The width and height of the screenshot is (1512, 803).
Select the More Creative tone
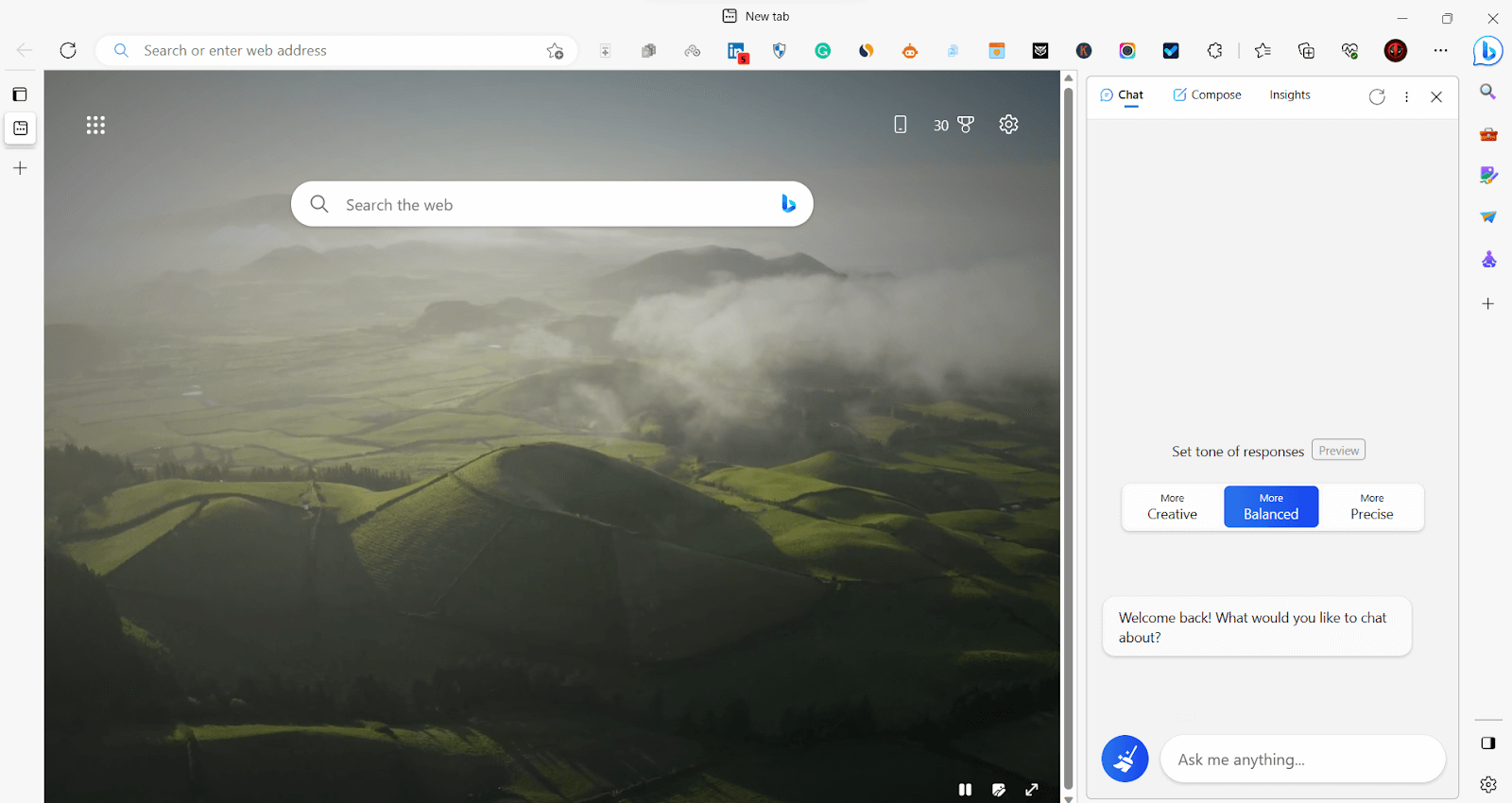click(1172, 507)
